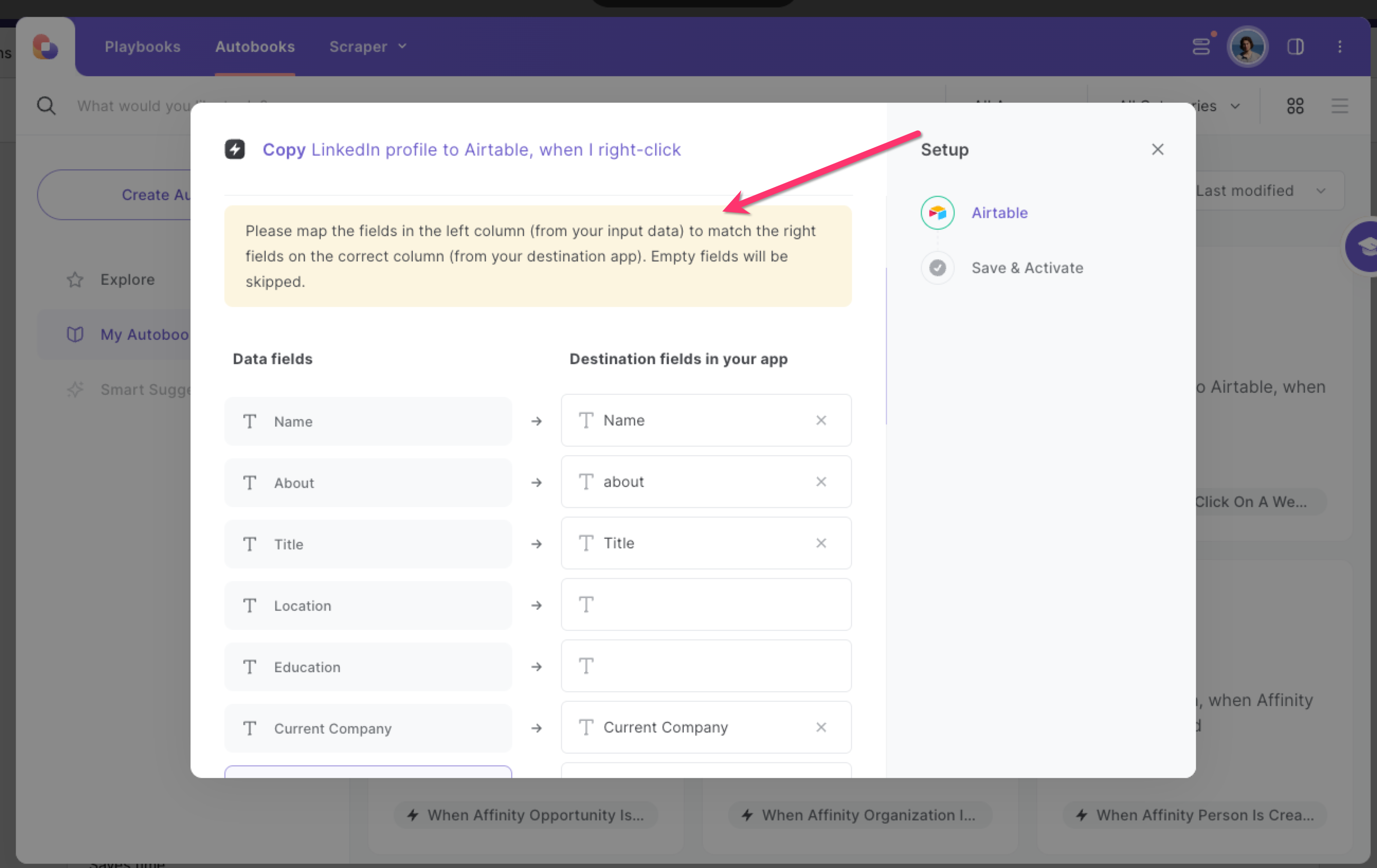Click 'When Affinity Person Is Crea...' trigger tag
Image resolution: width=1377 pixels, height=868 pixels.
coord(1194,815)
